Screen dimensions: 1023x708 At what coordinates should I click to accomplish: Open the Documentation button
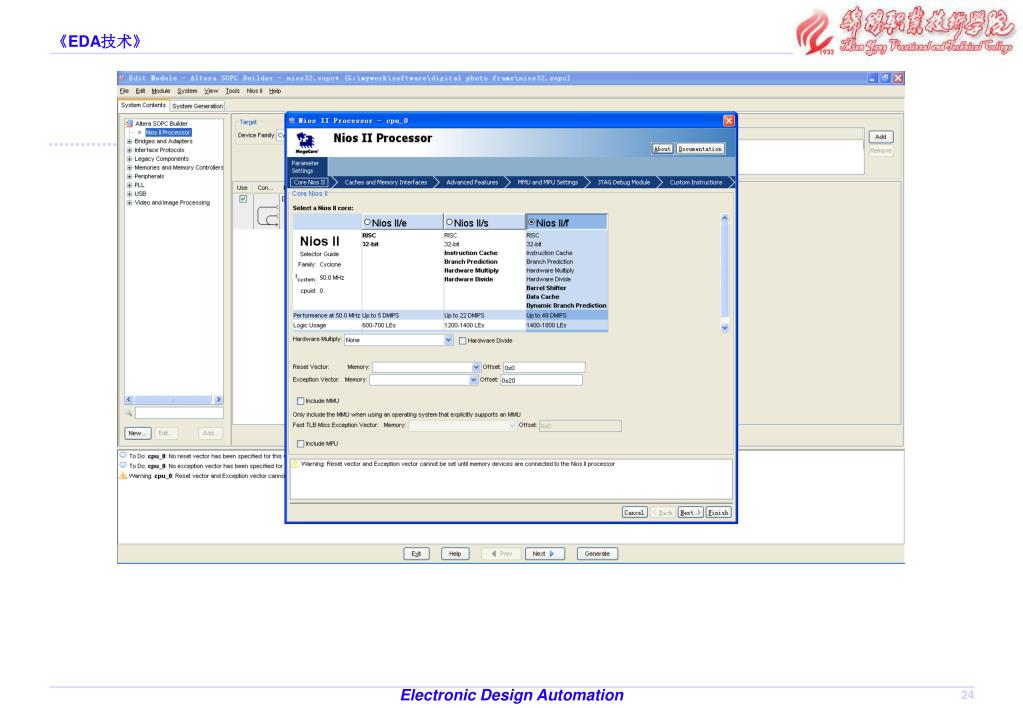coord(700,149)
